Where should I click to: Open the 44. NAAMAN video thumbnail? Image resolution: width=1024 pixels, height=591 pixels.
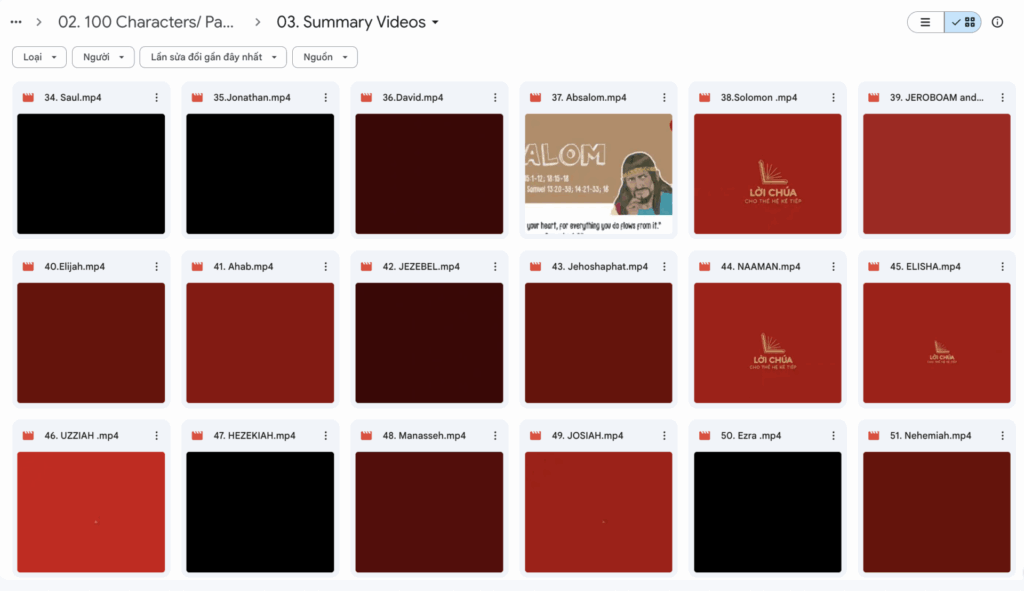767,343
